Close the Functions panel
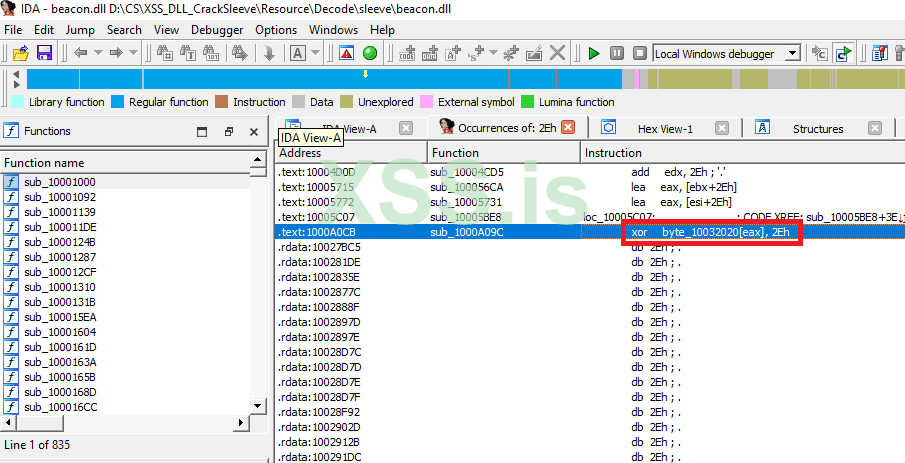This screenshot has height=463, width=905. pos(254,132)
